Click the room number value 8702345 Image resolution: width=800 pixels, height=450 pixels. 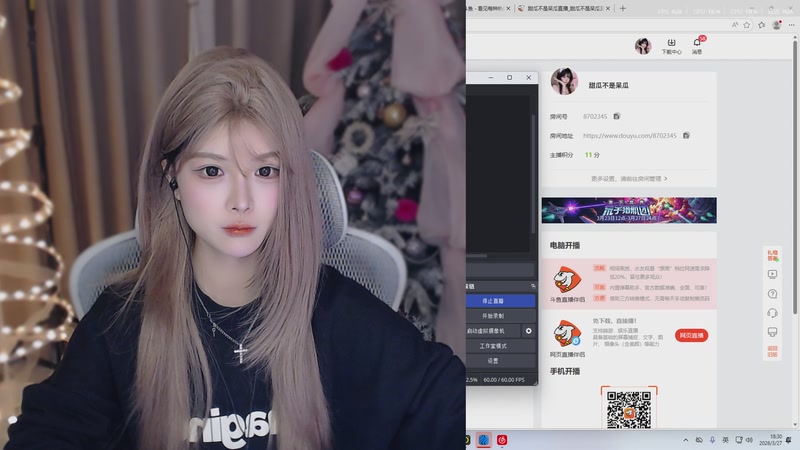[595, 116]
